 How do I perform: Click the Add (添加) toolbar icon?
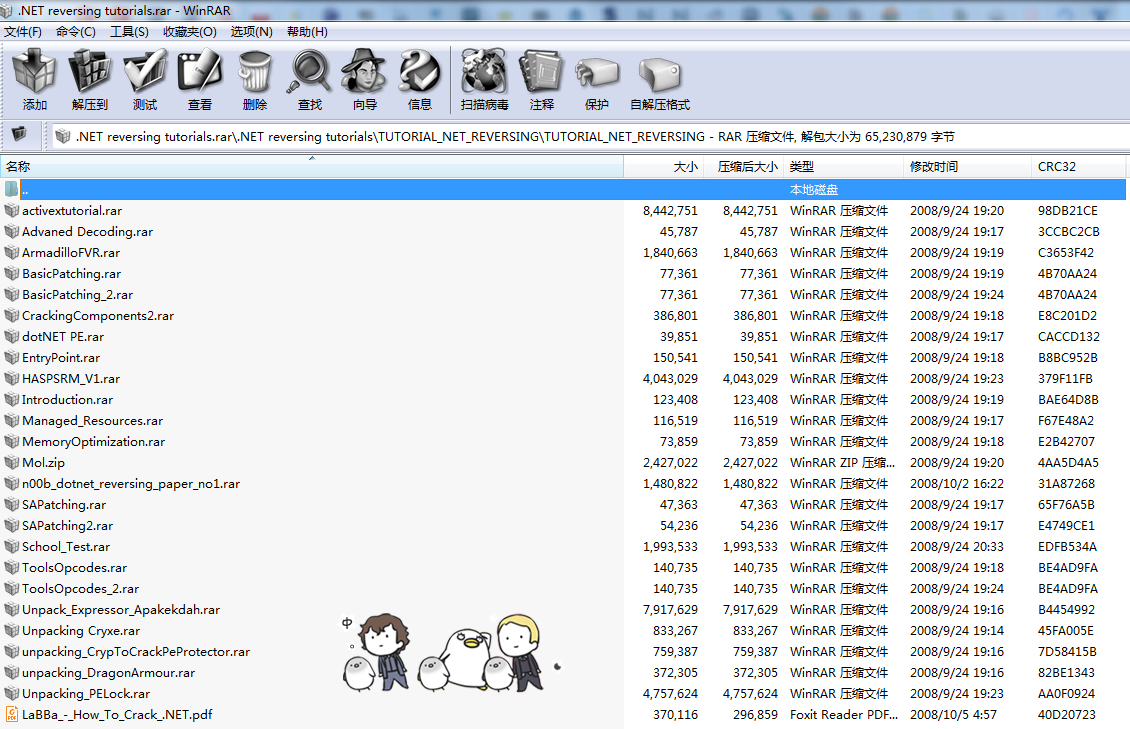tap(34, 71)
